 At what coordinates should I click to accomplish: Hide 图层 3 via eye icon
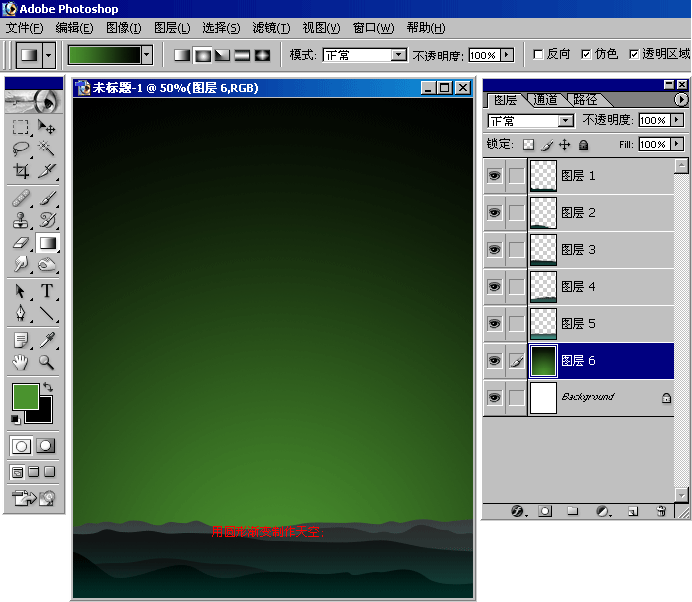pyautogui.click(x=494, y=250)
